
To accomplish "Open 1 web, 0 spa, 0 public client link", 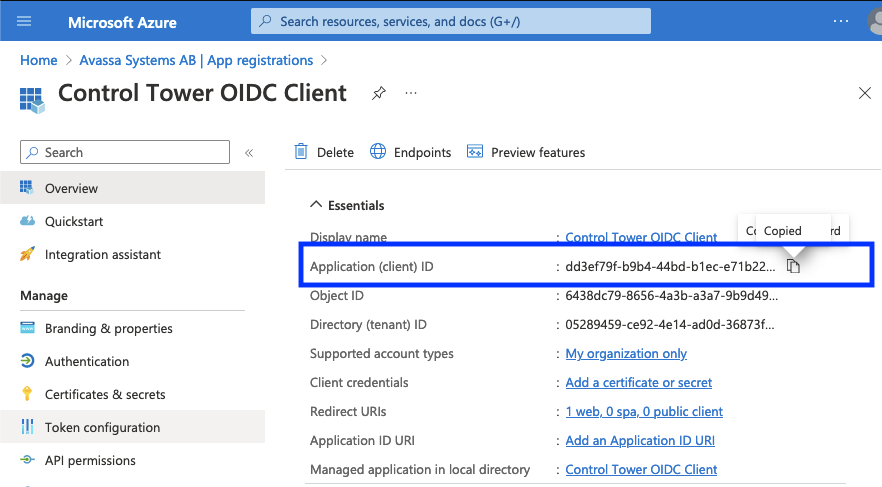I will 644,412.
